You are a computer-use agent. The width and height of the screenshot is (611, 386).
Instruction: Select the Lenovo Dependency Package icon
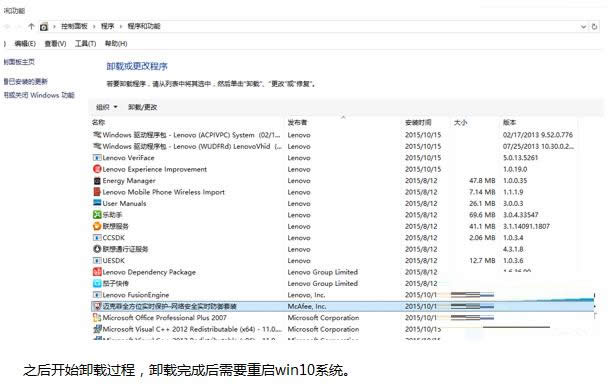tap(97, 272)
